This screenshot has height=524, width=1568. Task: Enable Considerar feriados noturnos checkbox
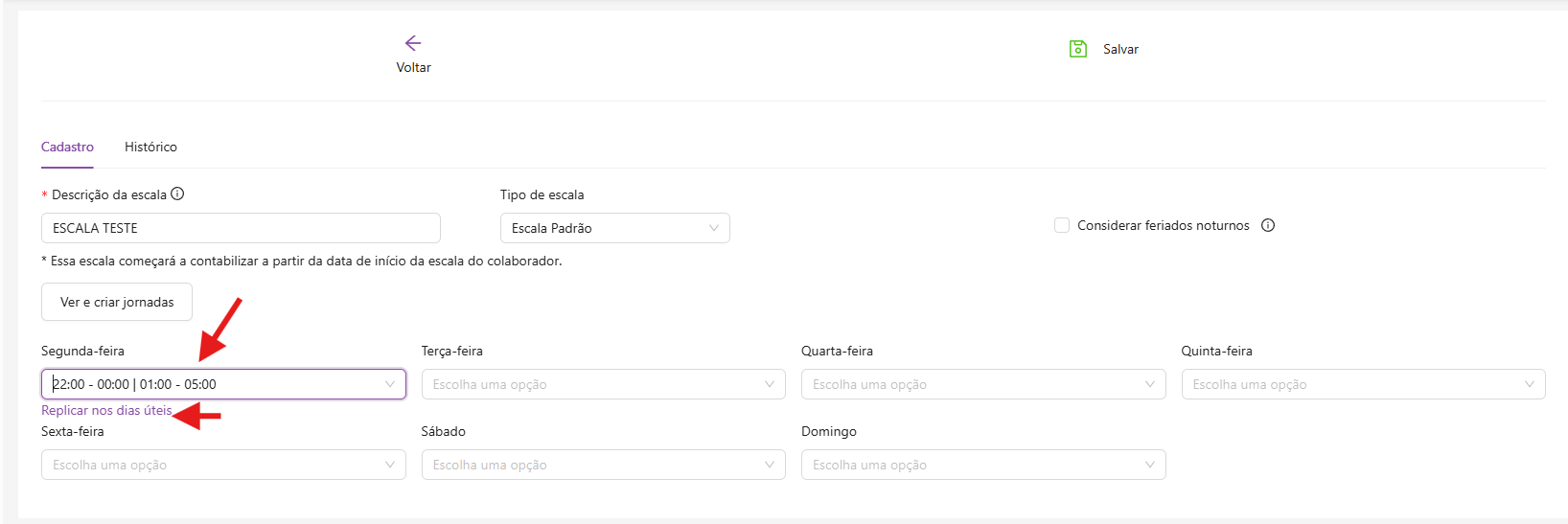(x=1062, y=226)
